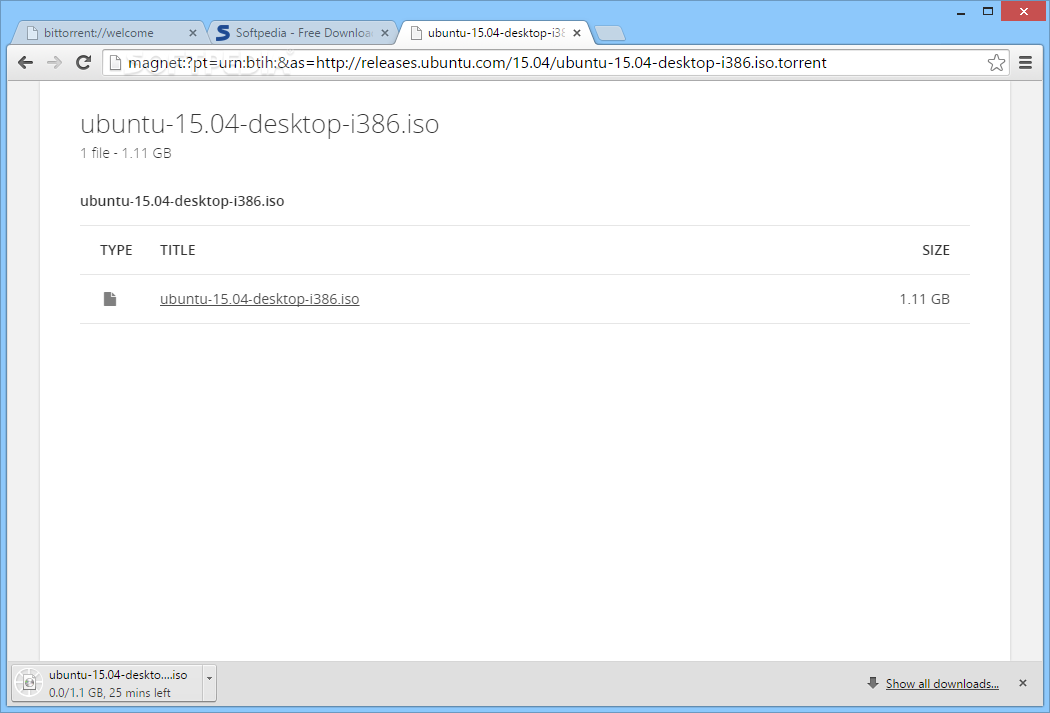Dismiss the downloads bar
This screenshot has height=713, width=1050.
click(x=1023, y=683)
